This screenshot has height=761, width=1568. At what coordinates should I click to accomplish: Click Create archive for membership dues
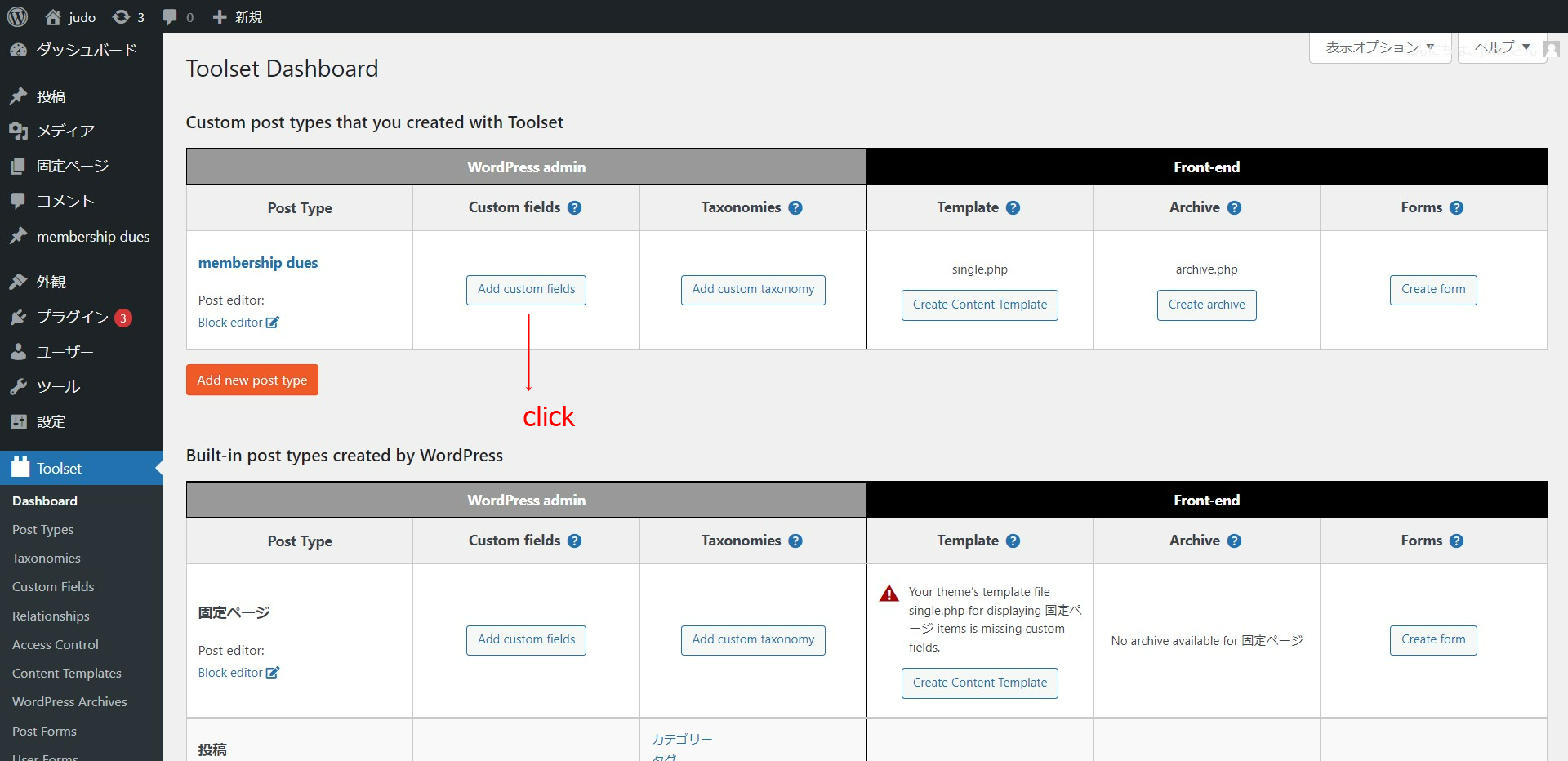click(1207, 305)
